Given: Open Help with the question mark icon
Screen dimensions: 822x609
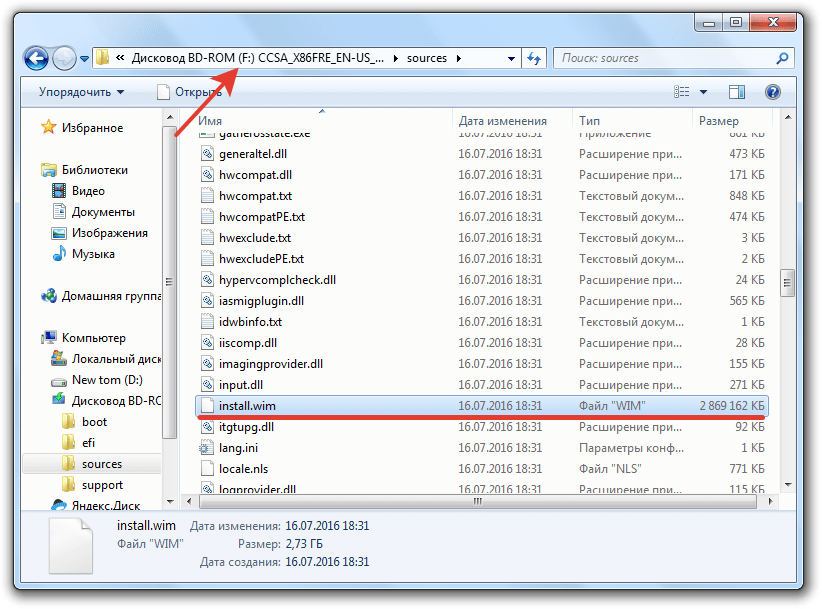Looking at the screenshot, I should (x=773, y=92).
